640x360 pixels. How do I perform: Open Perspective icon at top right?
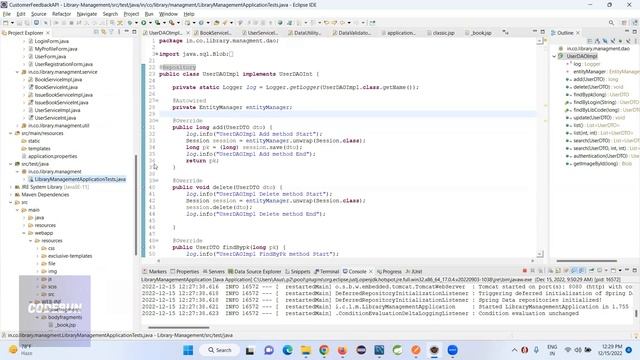point(624,23)
